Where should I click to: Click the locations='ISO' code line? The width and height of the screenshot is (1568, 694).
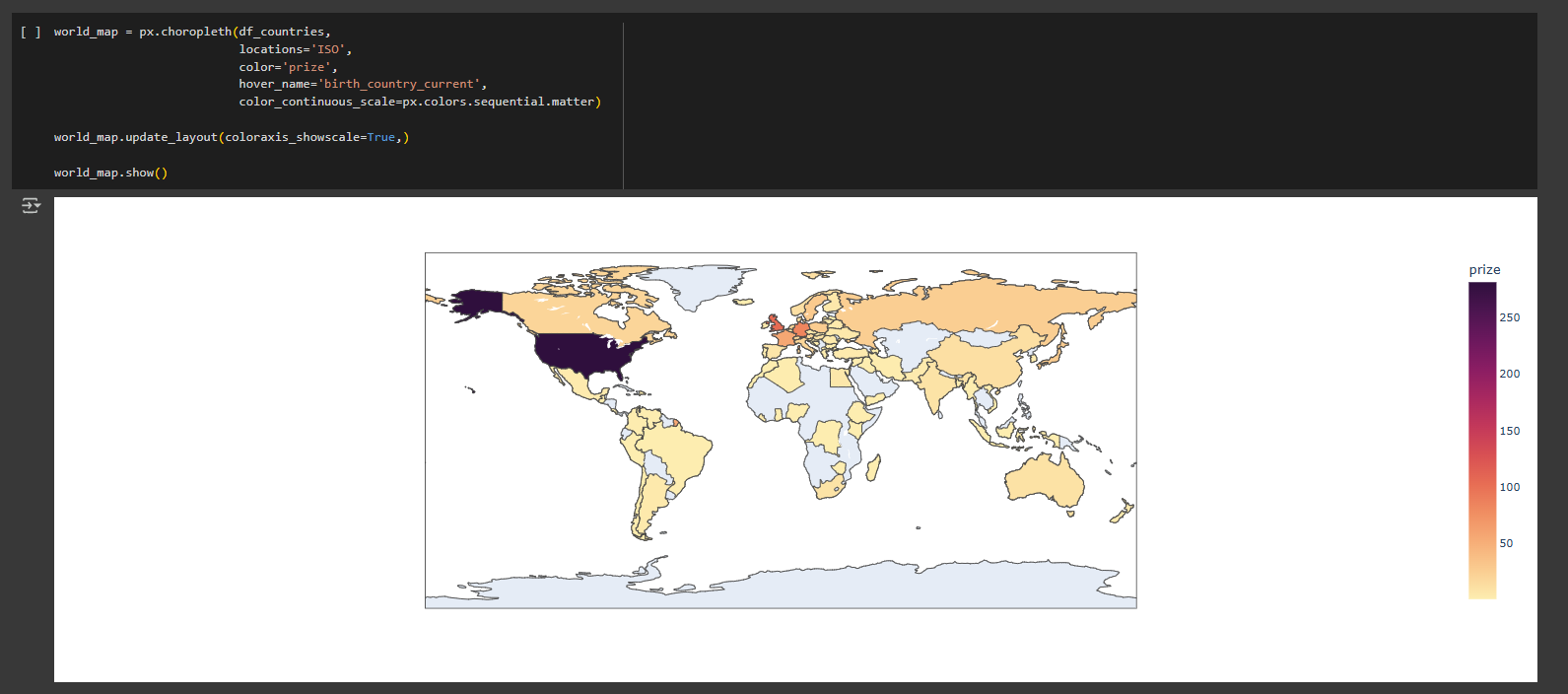tap(295, 49)
